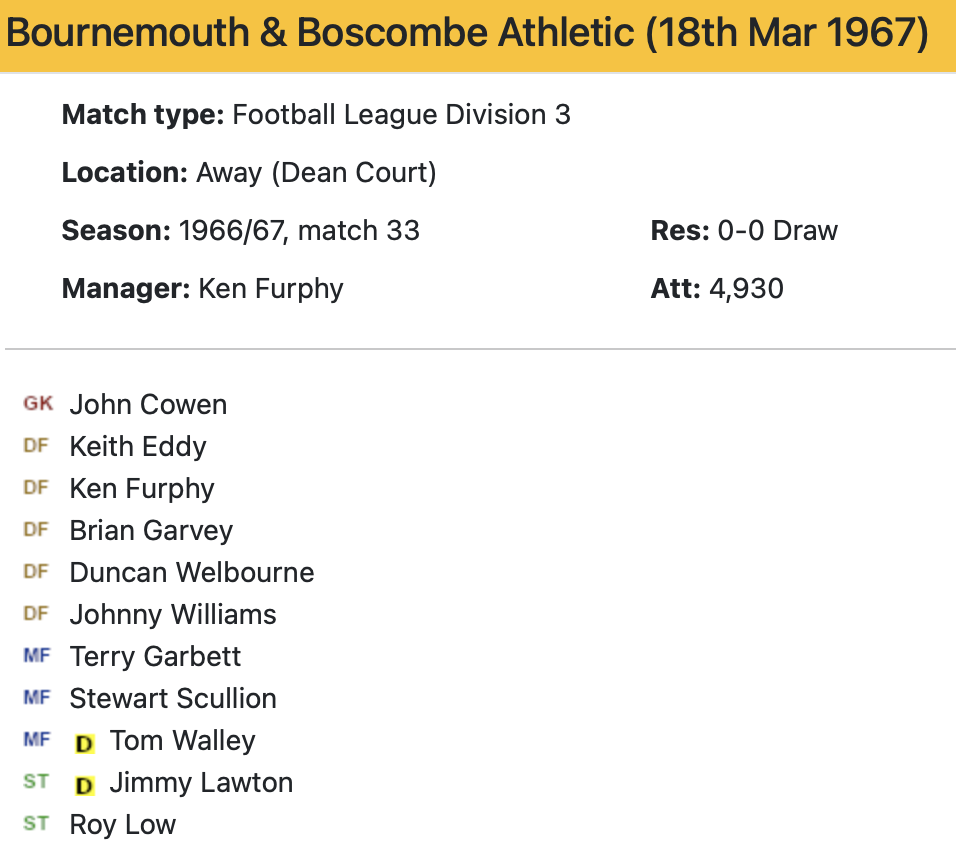This screenshot has height=852, width=956.
Task: Click the yellow D icon beside Jimmy Lawton
Action: 85,784
